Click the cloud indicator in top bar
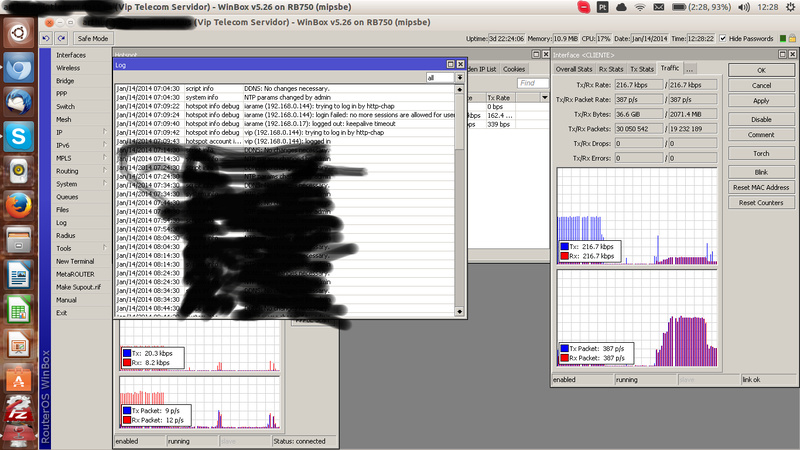Screen dimensions: 800x450 pos(621,7)
